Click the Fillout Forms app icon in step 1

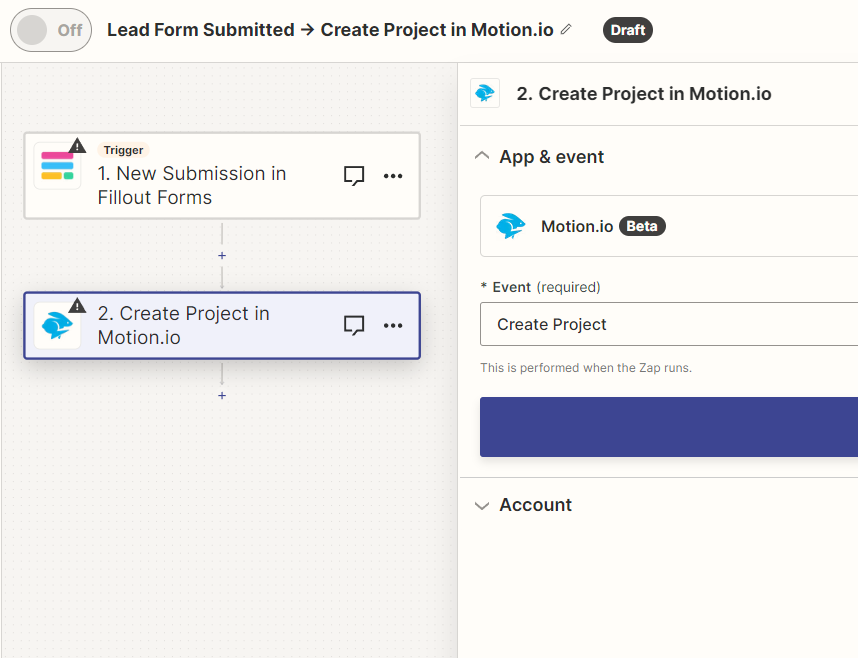pos(57,166)
